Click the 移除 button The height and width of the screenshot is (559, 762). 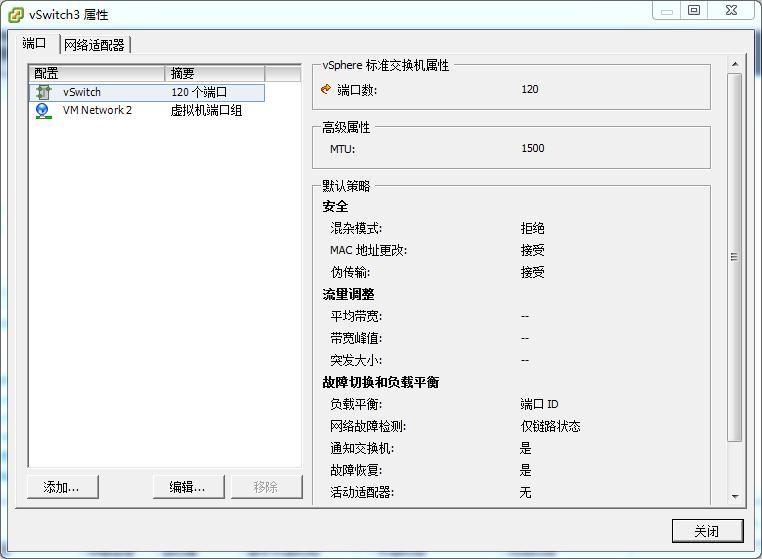266,487
